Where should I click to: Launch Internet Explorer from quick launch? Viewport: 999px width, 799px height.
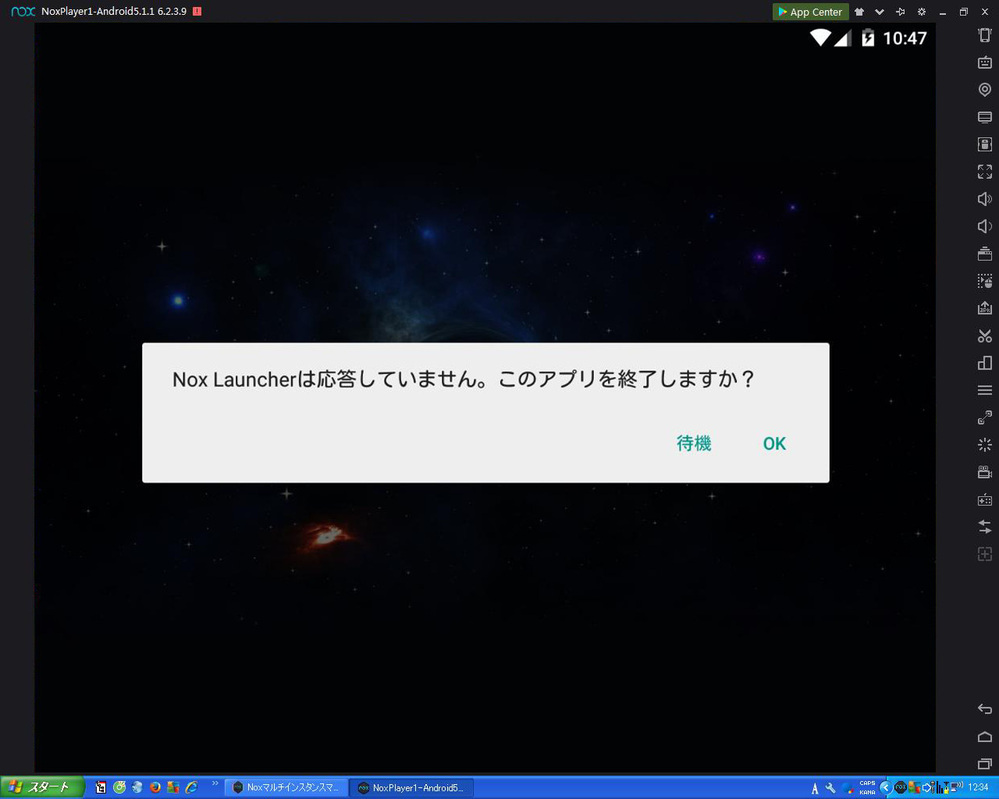(x=191, y=788)
